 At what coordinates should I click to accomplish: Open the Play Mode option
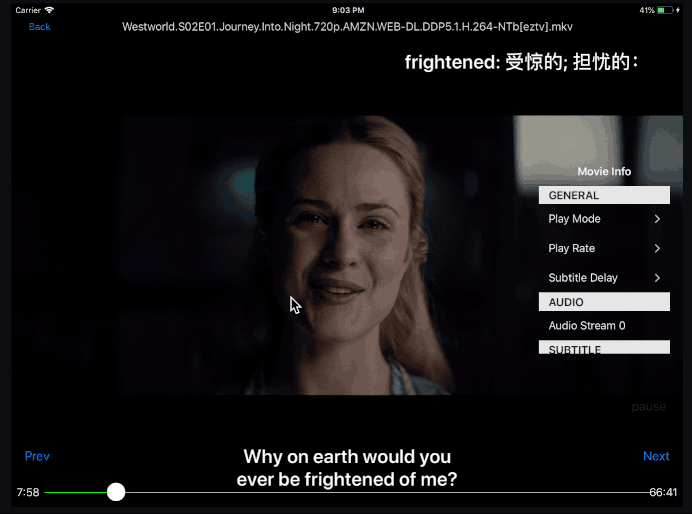[x=604, y=219]
